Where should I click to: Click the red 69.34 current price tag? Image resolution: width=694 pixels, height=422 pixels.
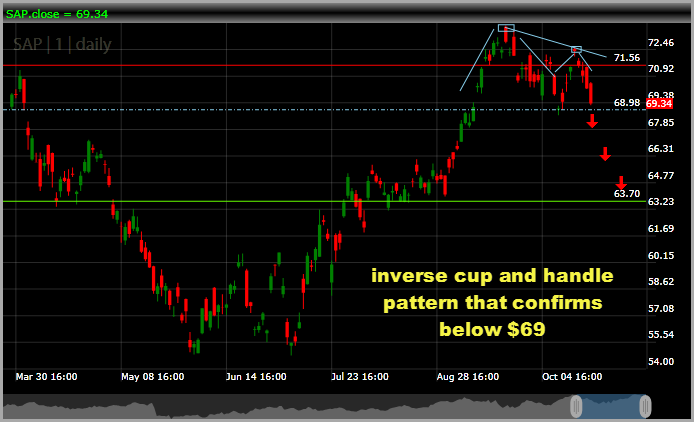point(658,103)
